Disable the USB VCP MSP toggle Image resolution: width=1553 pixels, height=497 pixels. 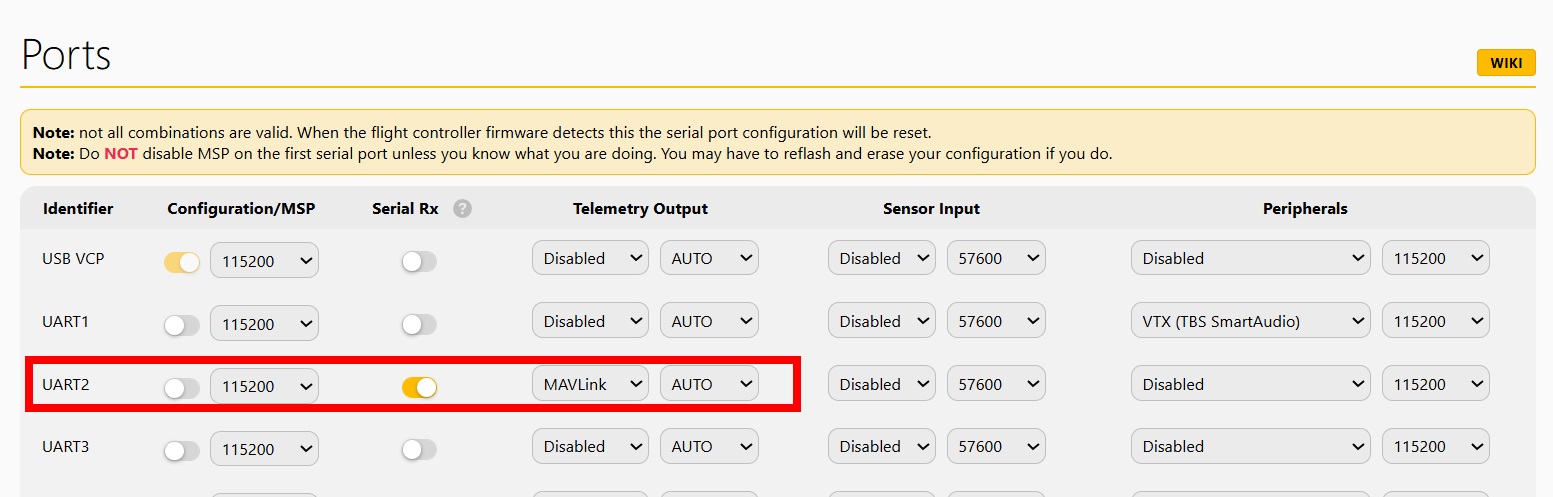[182, 262]
